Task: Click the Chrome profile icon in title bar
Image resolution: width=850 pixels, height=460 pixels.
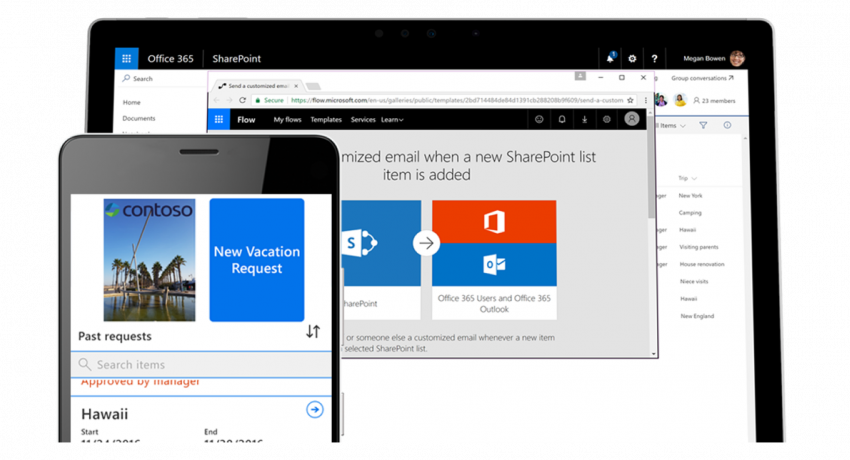Action: [580, 76]
